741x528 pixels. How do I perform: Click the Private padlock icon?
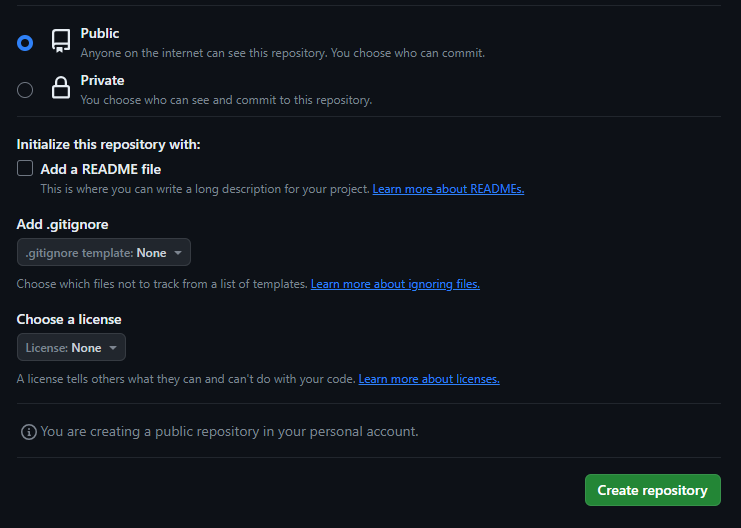point(61,87)
